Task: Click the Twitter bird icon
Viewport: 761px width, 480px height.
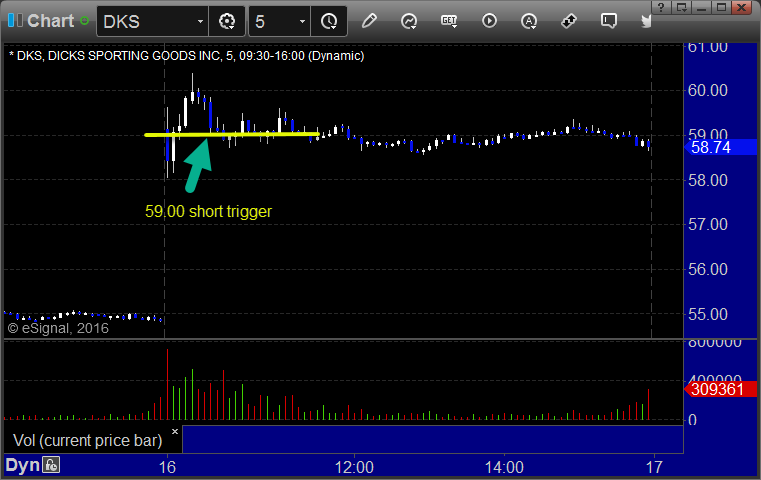Action: click(646, 21)
